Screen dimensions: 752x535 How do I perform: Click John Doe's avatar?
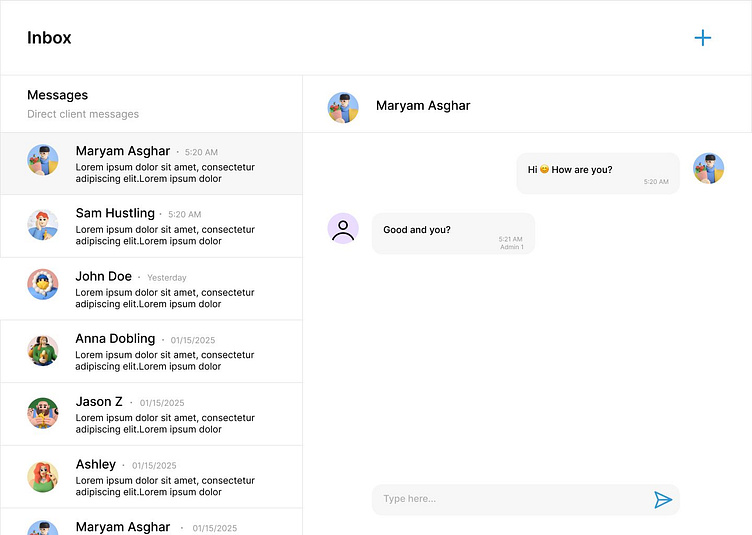[43, 284]
